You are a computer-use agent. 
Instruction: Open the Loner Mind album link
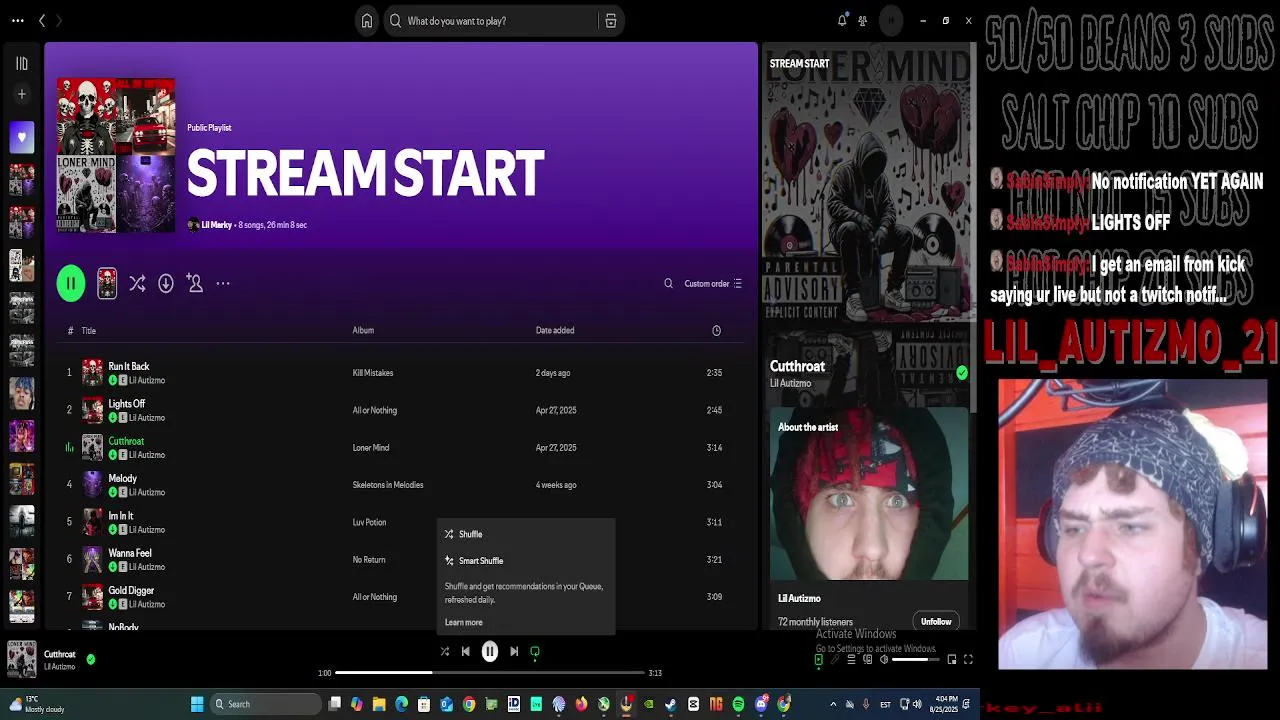click(x=371, y=448)
